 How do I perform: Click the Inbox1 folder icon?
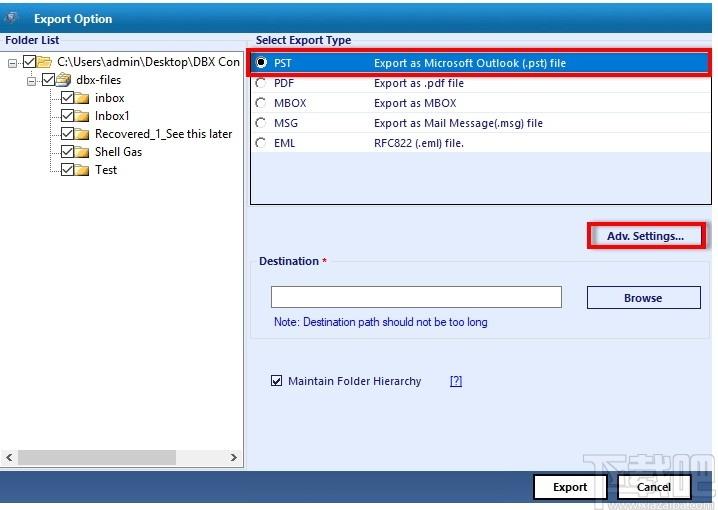click(x=82, y=116)
